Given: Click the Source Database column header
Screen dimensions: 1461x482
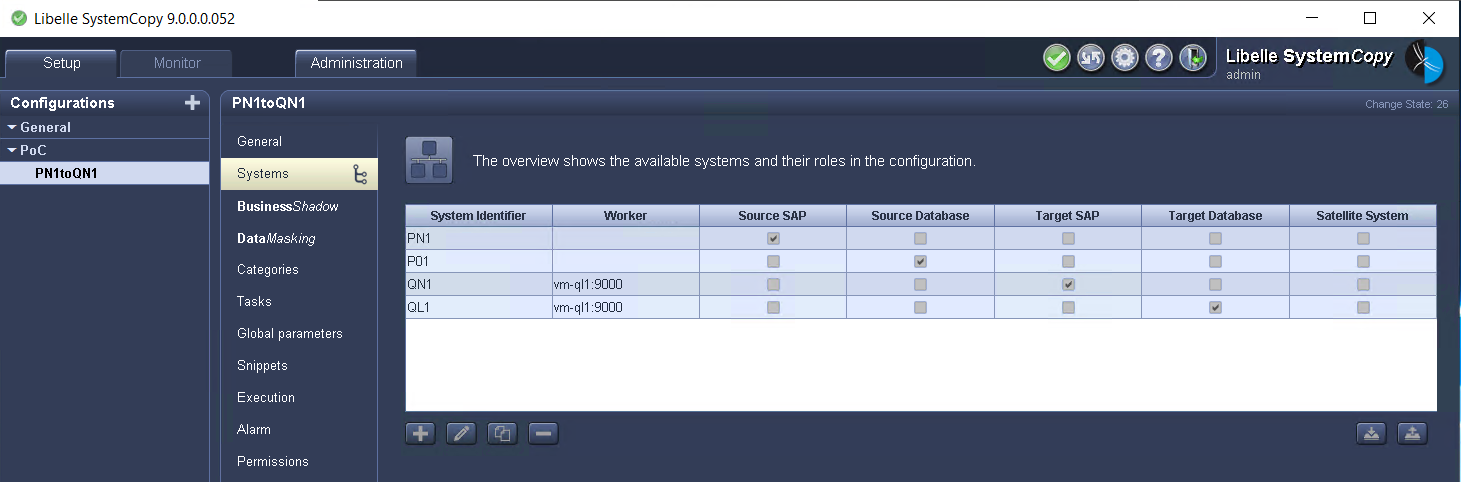Looking at the screenshot, I should pyautogui.click(x=920, y=216).
